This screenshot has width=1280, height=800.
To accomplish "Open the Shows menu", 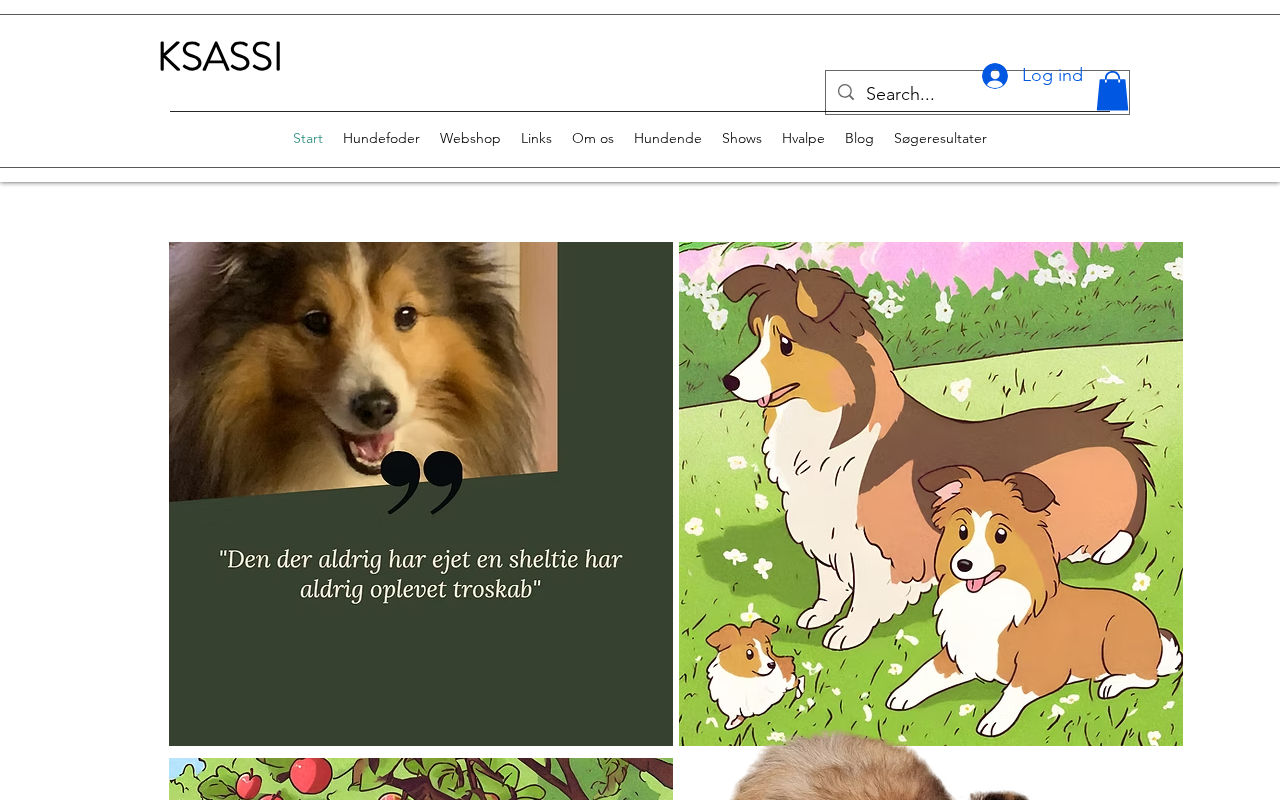I will pyautogui.click(x=742, y=138).
